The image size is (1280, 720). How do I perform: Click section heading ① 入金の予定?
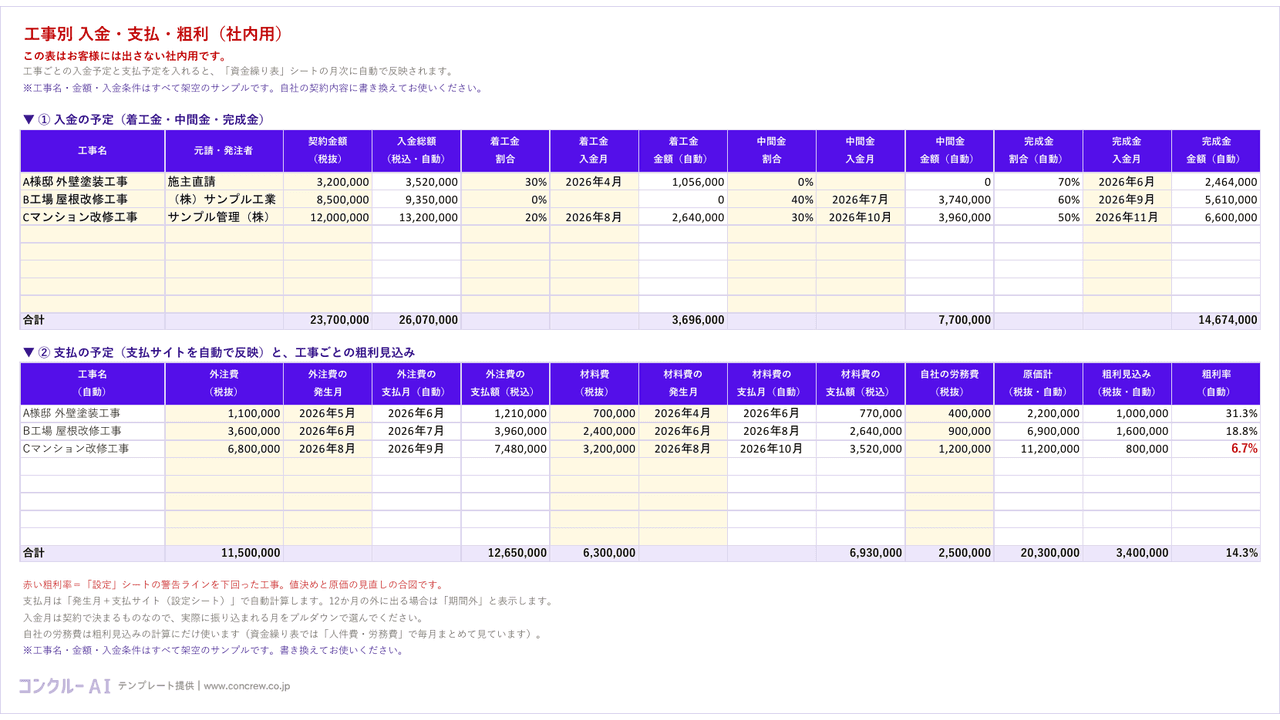coord(143,119)
